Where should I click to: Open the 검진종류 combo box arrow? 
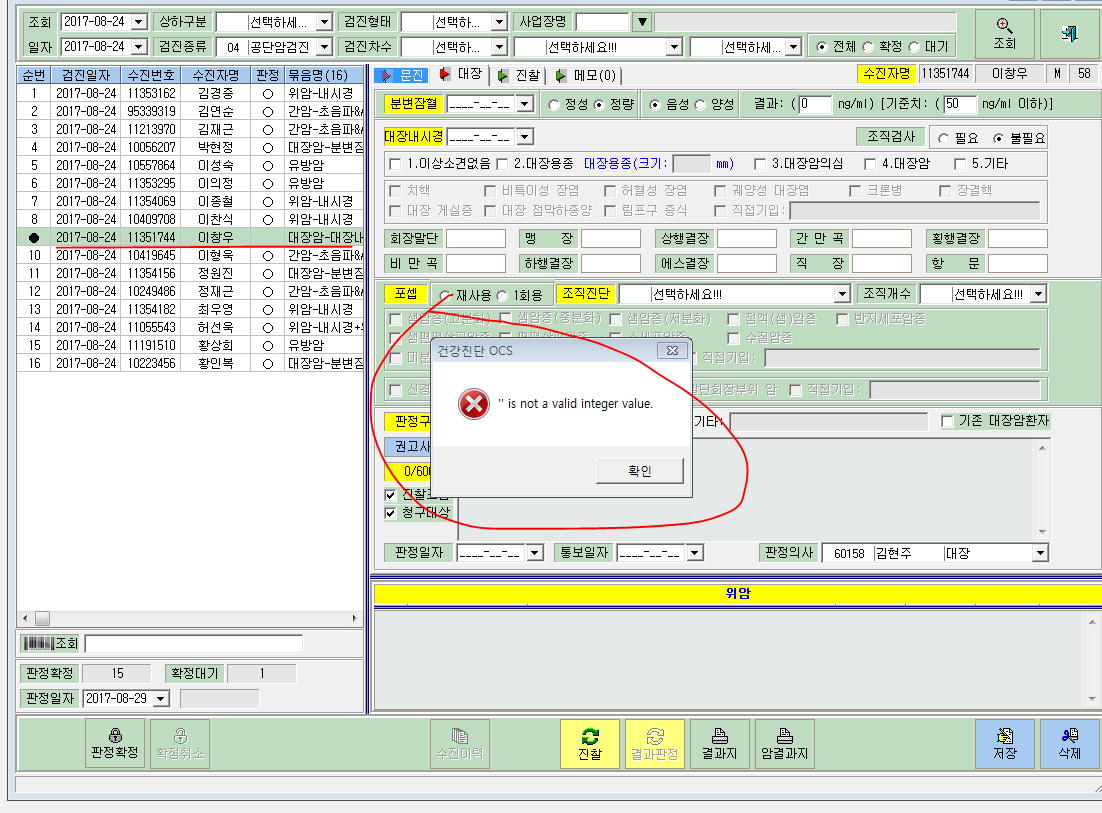[324, 47]
